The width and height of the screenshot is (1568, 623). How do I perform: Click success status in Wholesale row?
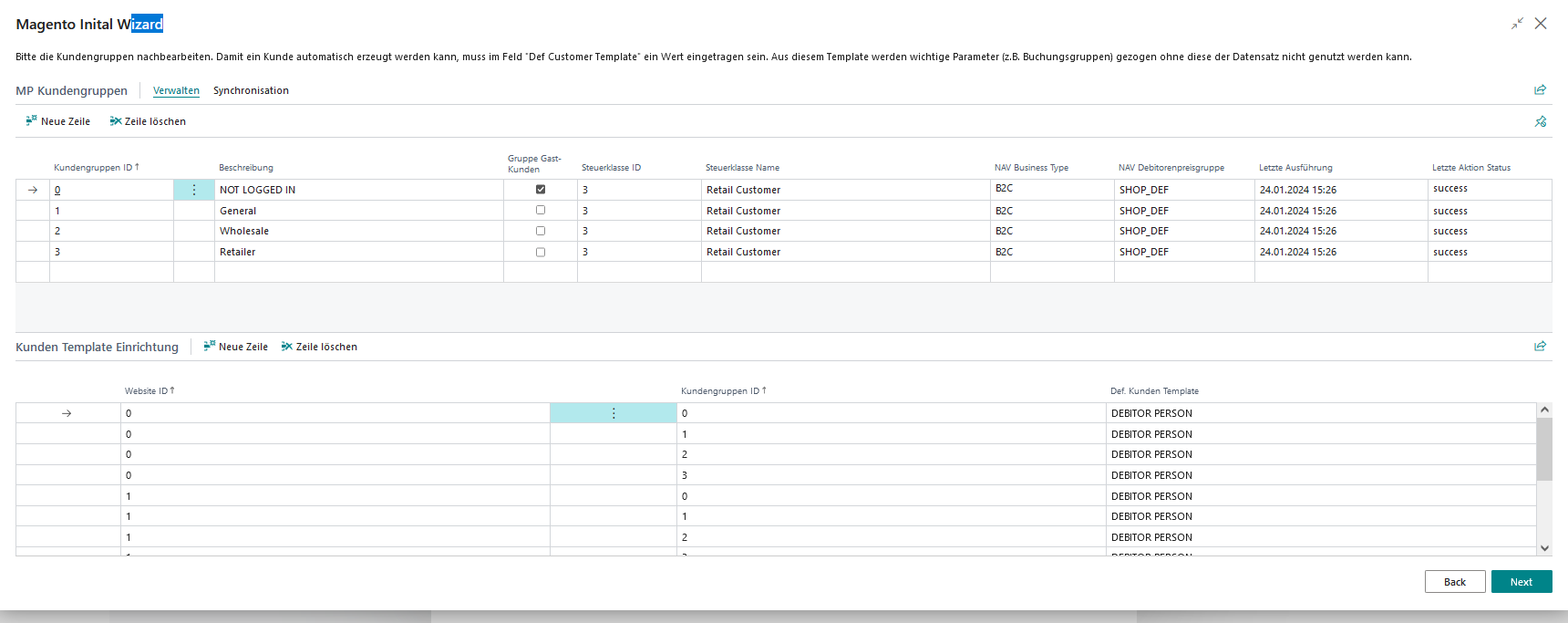tap(1490, 231)
